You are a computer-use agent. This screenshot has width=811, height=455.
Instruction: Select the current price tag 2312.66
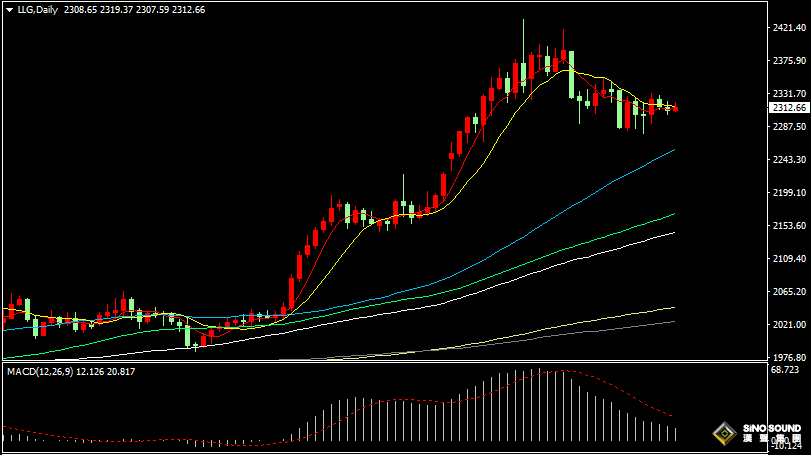point(789,108)
